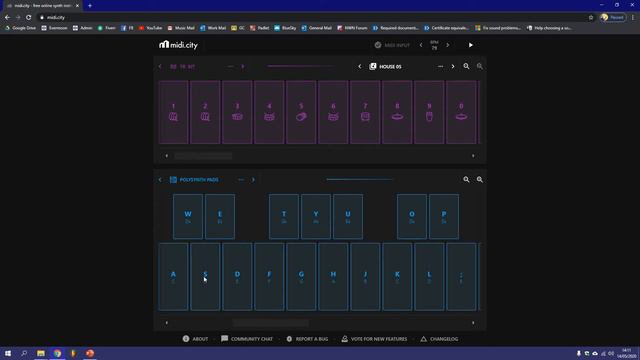
Task: Trigger drum pad 0
Action: (x=461, y=112)
